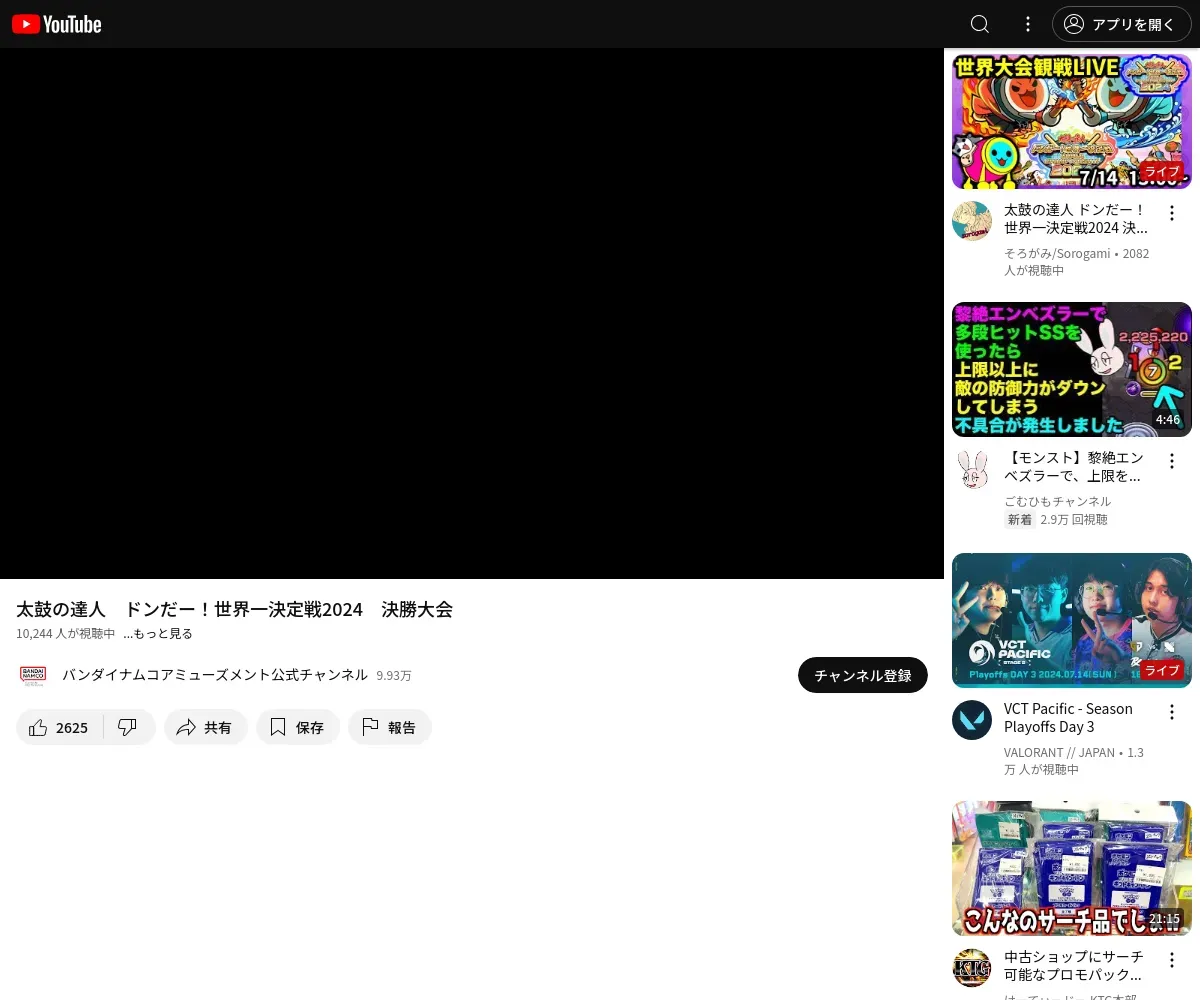Screen dimensions: 1200x1000
Task: Open the KTG channel avatar
Action: click(x=972, y=968)
